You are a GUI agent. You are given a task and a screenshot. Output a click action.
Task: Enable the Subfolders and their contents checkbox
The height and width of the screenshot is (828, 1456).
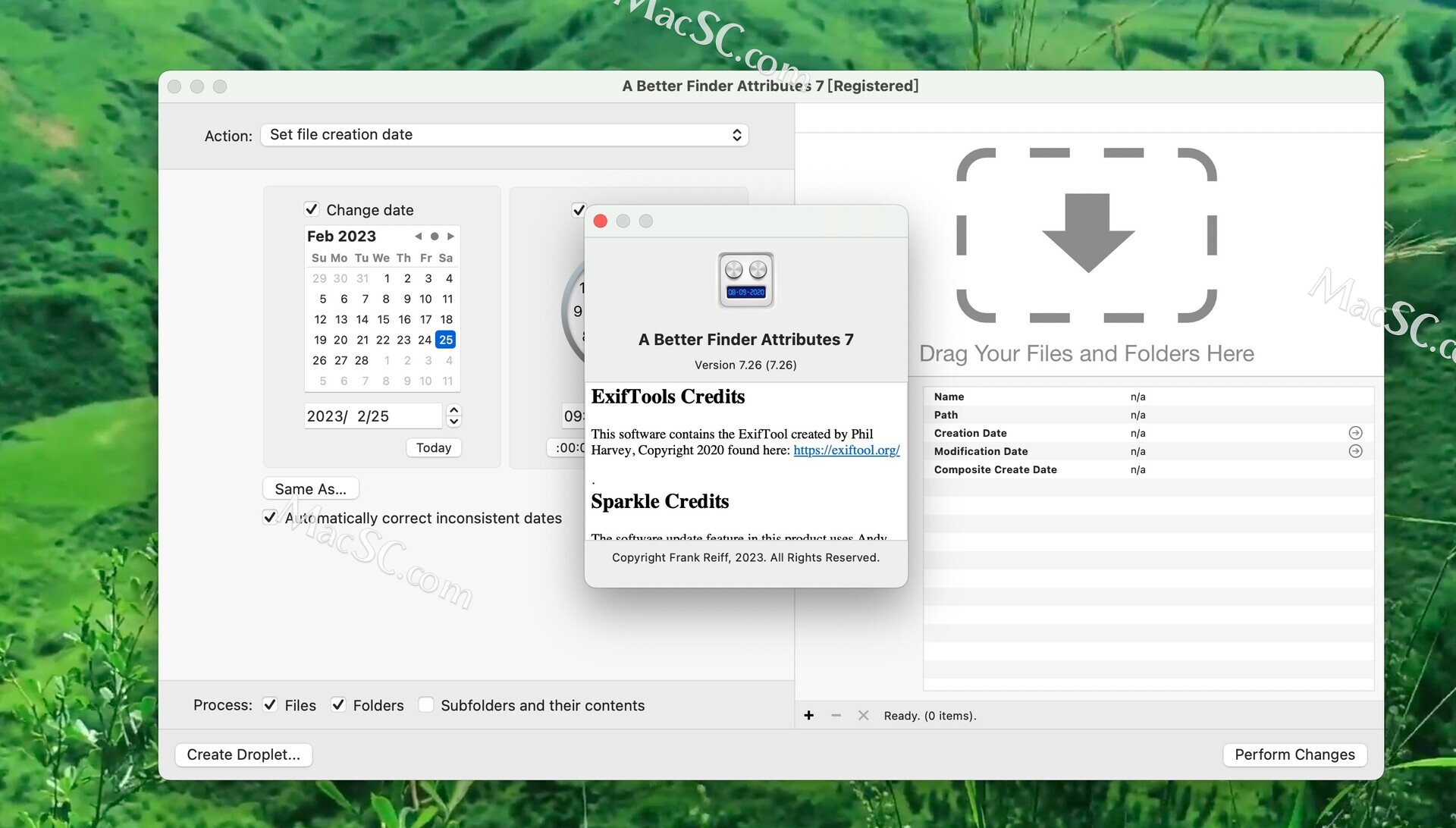pyautogui.click(x=425, y=705)
